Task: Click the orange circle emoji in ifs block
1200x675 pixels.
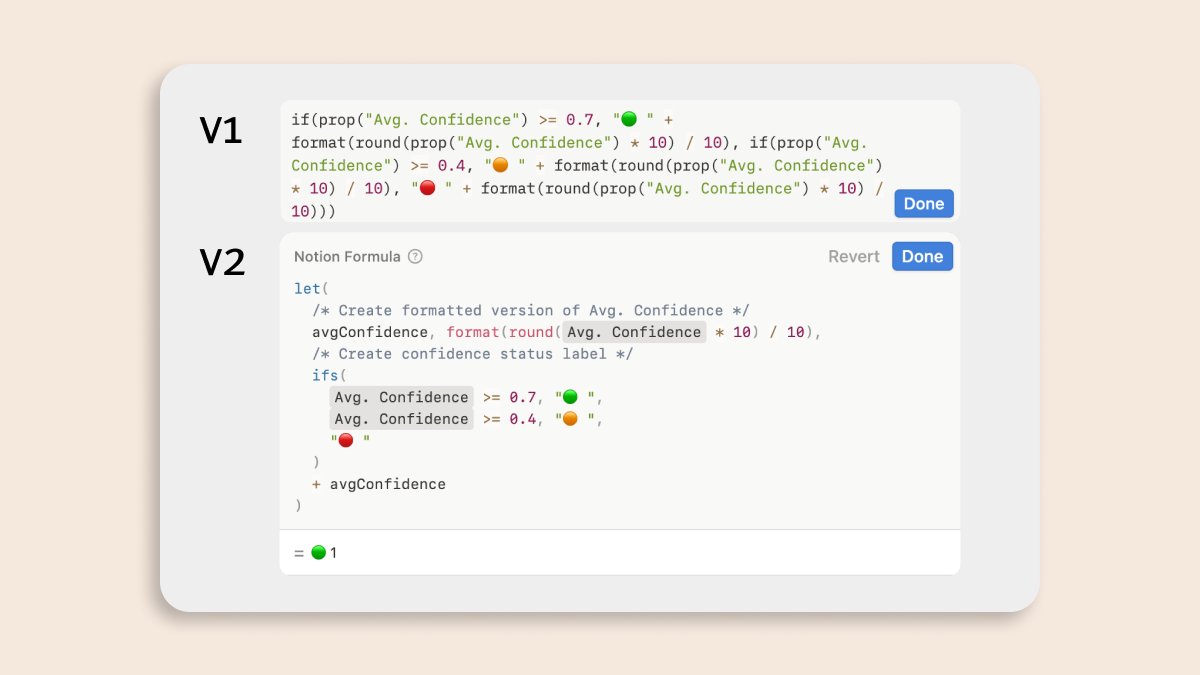Action: point(571,419)
